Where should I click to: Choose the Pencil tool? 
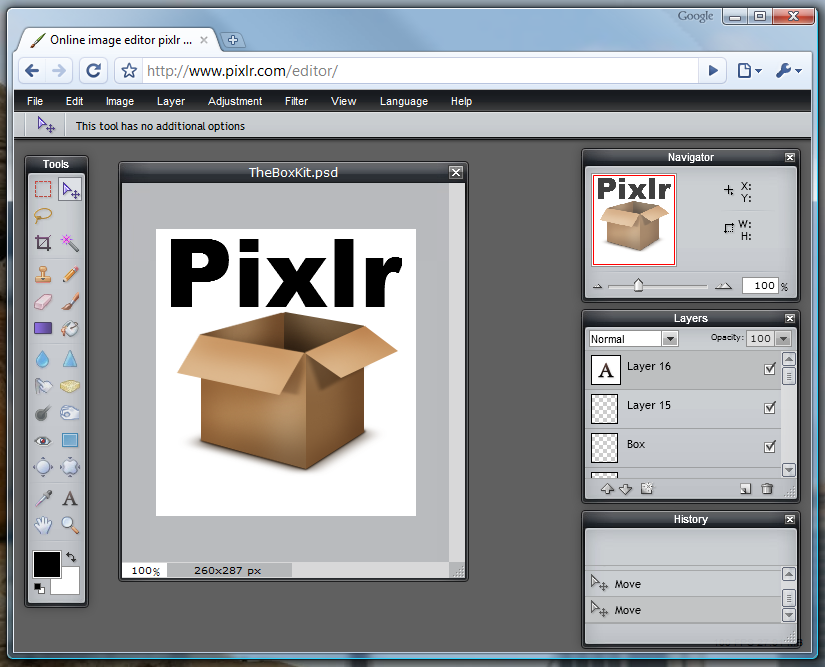[70, 273]
